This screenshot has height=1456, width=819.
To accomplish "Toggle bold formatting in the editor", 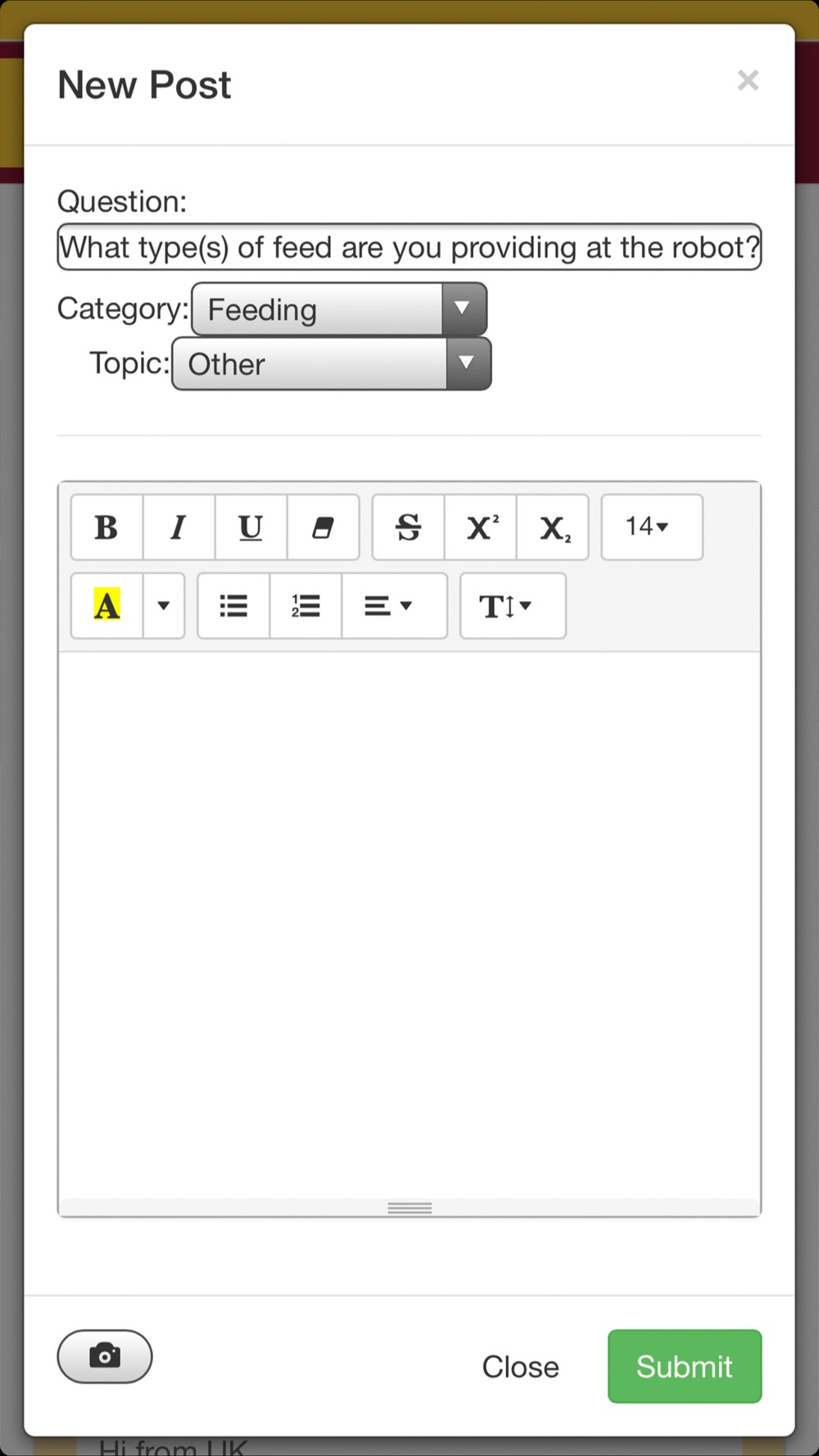I will [x=107, y=527].
